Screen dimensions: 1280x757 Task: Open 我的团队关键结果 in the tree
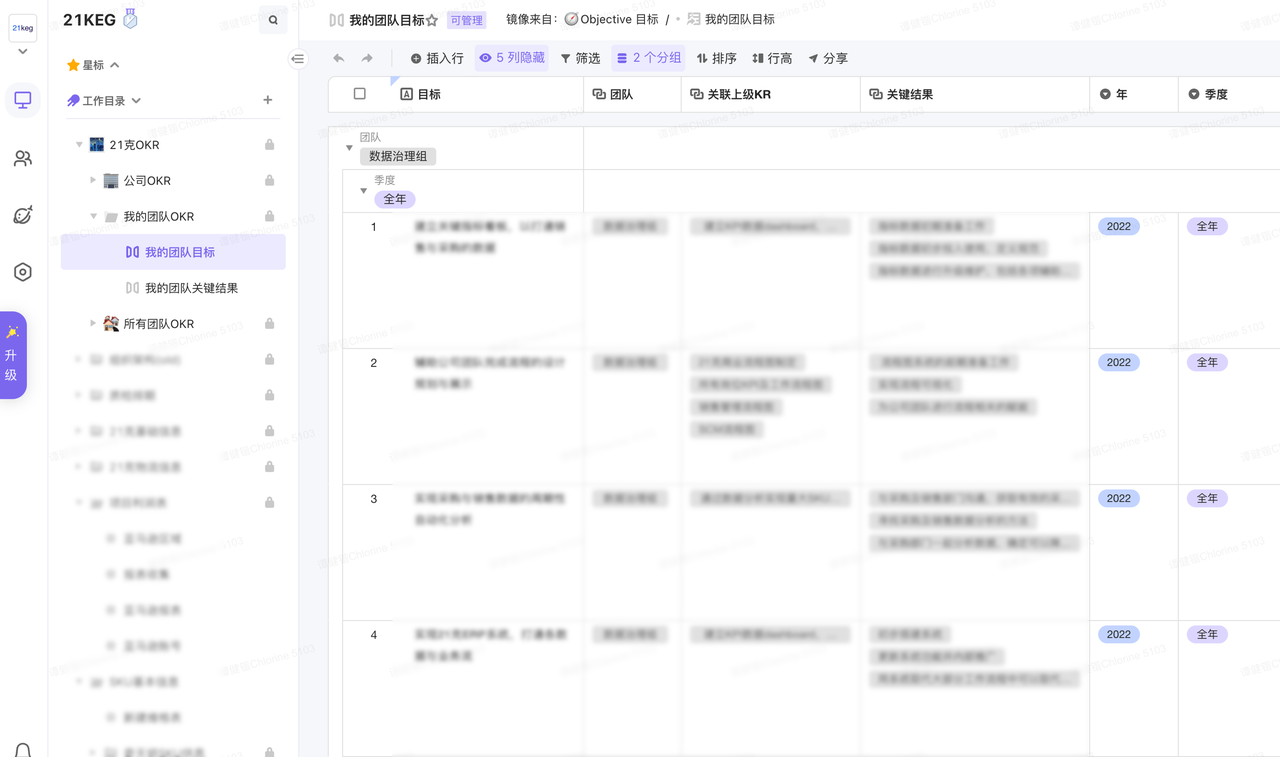pyautogui.click(x=190, y=288)
